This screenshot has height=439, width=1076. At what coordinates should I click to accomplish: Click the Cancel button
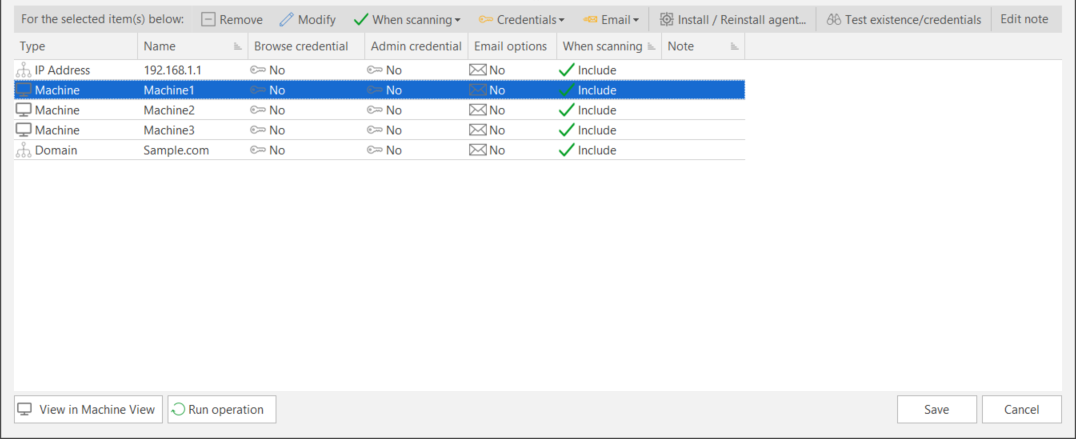click(x=1021, y=410)
